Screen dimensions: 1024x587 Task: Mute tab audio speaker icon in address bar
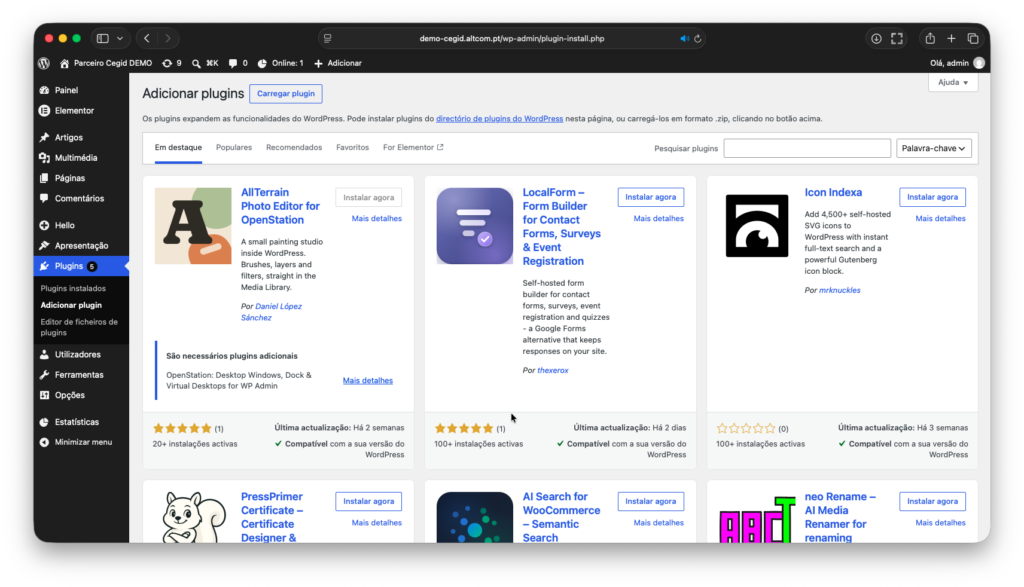(x=684, y=39)
